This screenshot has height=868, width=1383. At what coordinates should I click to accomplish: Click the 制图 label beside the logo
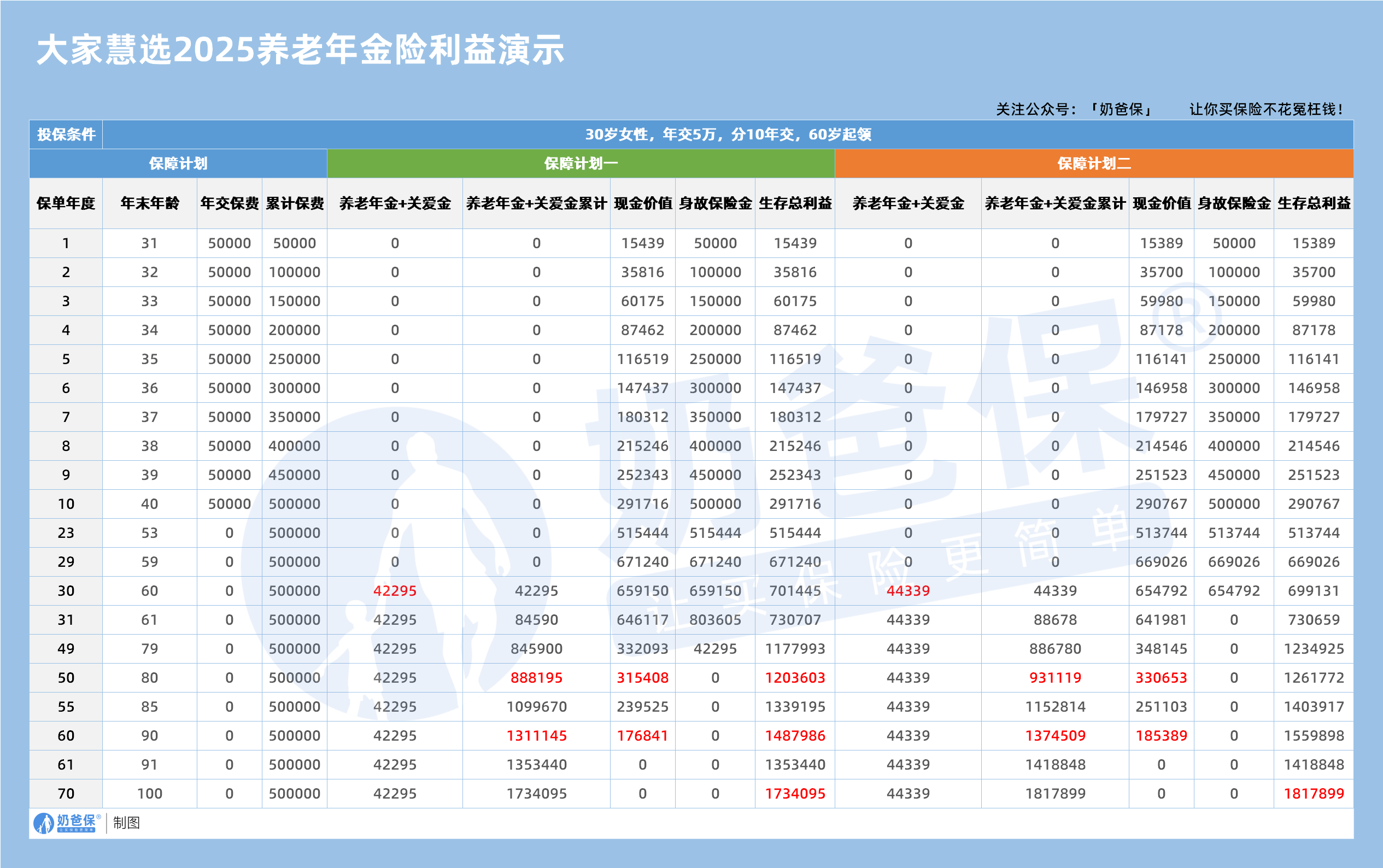[x=126, y=823]
